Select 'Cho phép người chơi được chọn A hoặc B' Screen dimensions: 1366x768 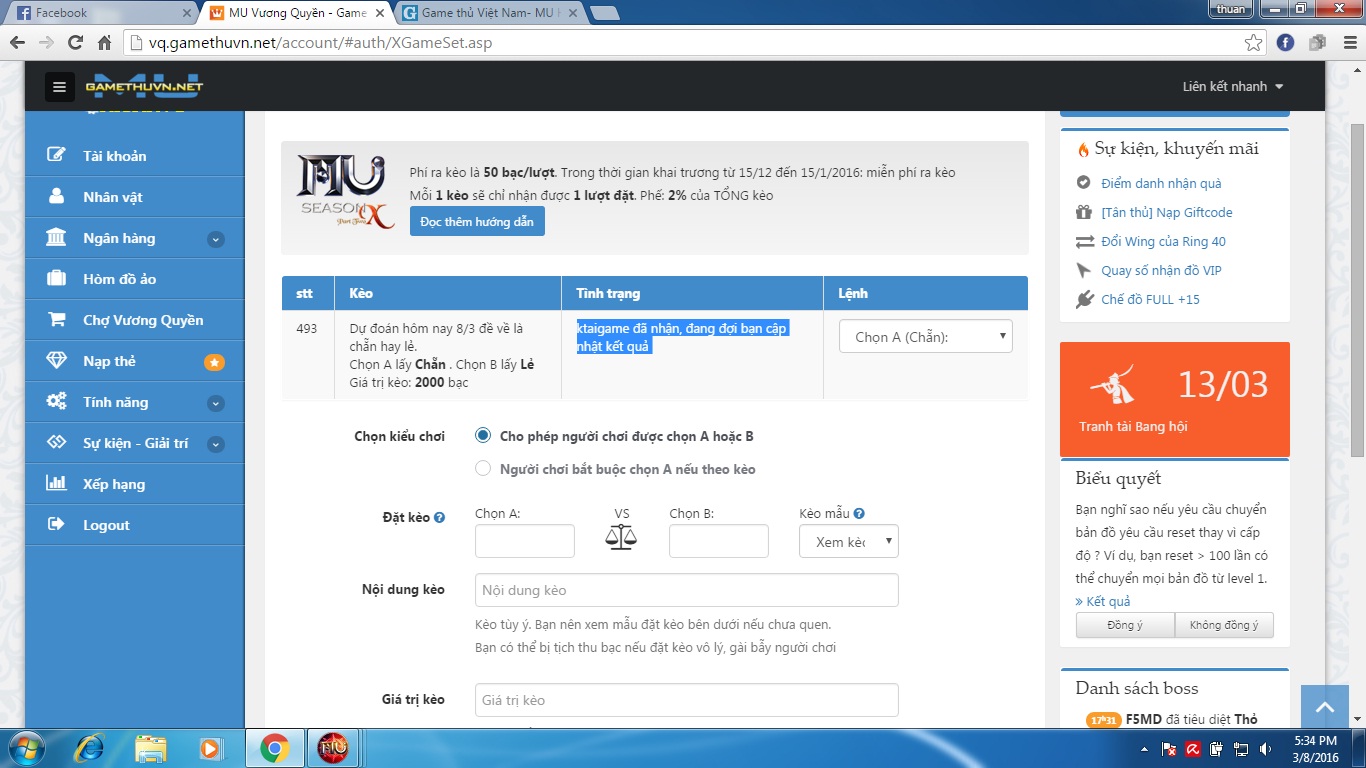pyautogui.click(x=483, y=436)
